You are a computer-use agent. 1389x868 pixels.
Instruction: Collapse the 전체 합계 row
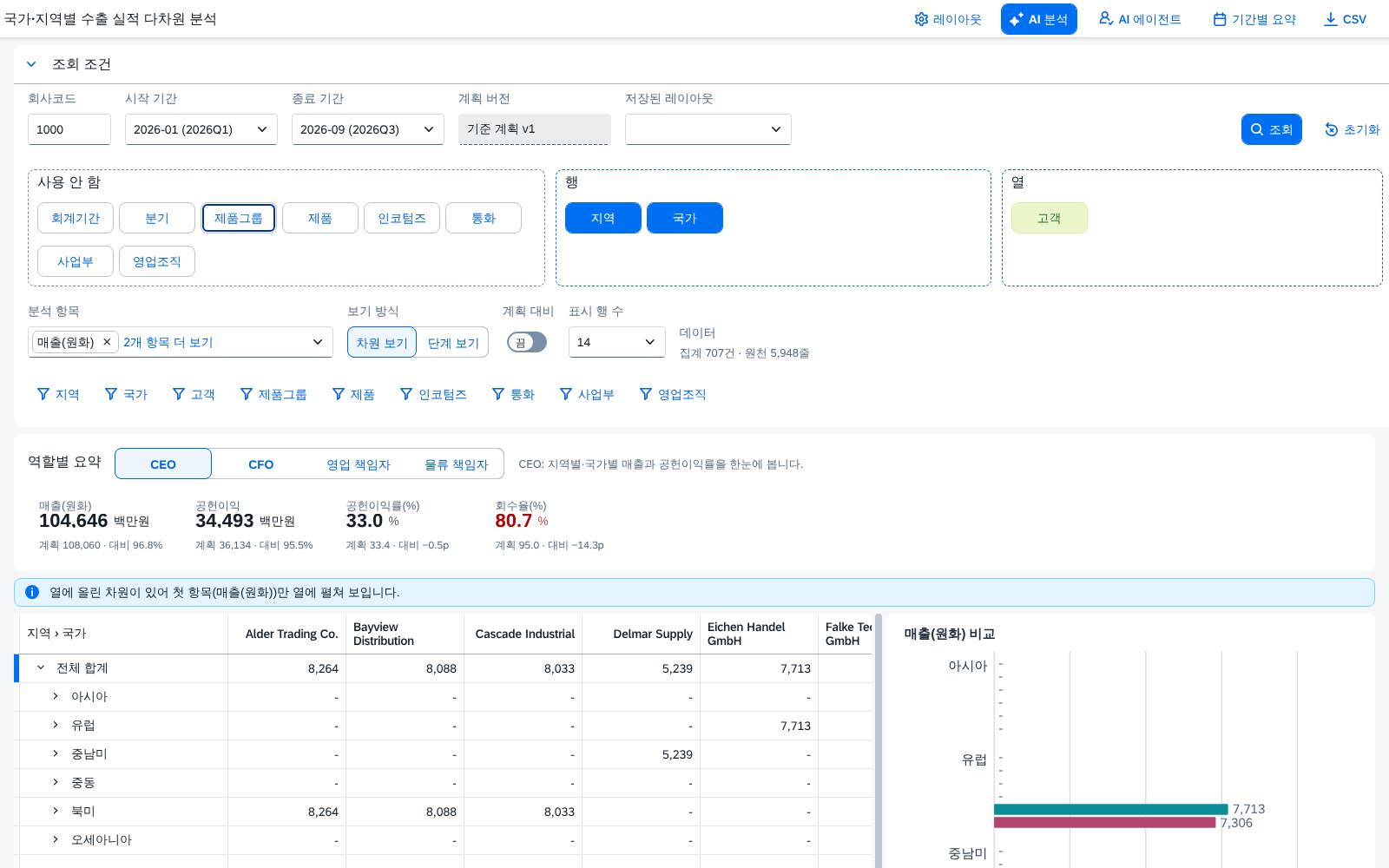point(40,667)
